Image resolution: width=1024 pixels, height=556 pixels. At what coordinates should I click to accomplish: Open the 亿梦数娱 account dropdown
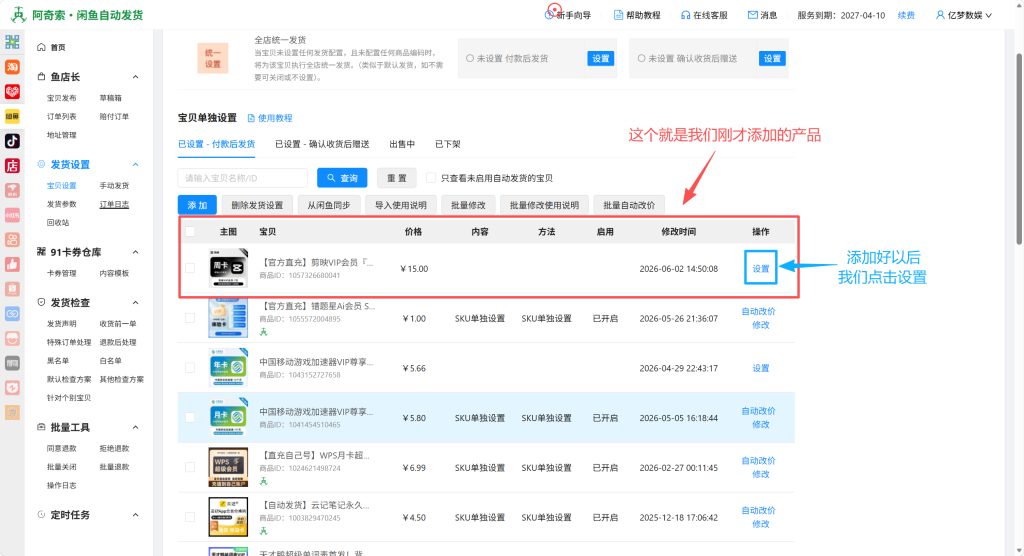pos(964,15)
